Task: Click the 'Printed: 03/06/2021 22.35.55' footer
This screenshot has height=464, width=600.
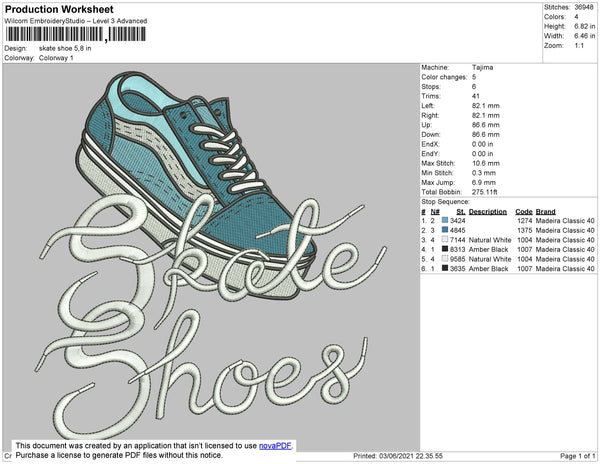Action: click(x=398, y=456)
